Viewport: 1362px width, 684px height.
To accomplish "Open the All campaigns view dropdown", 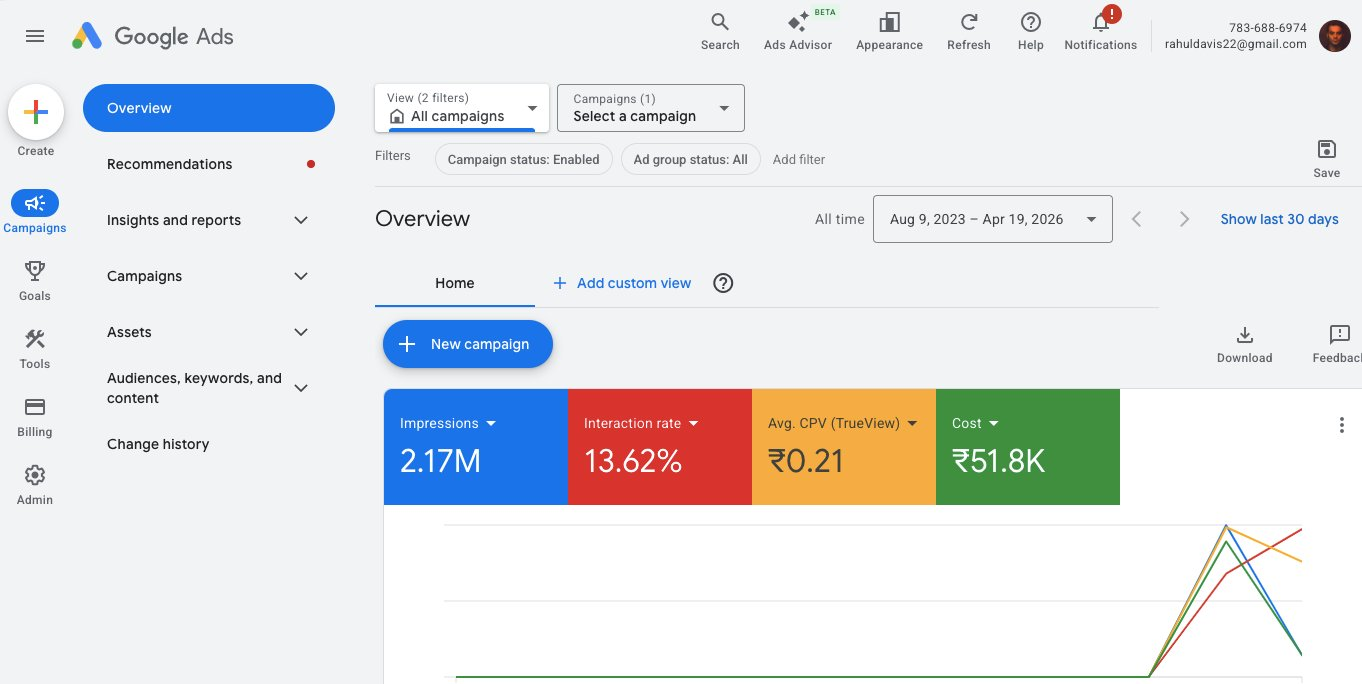I will 460,107.
